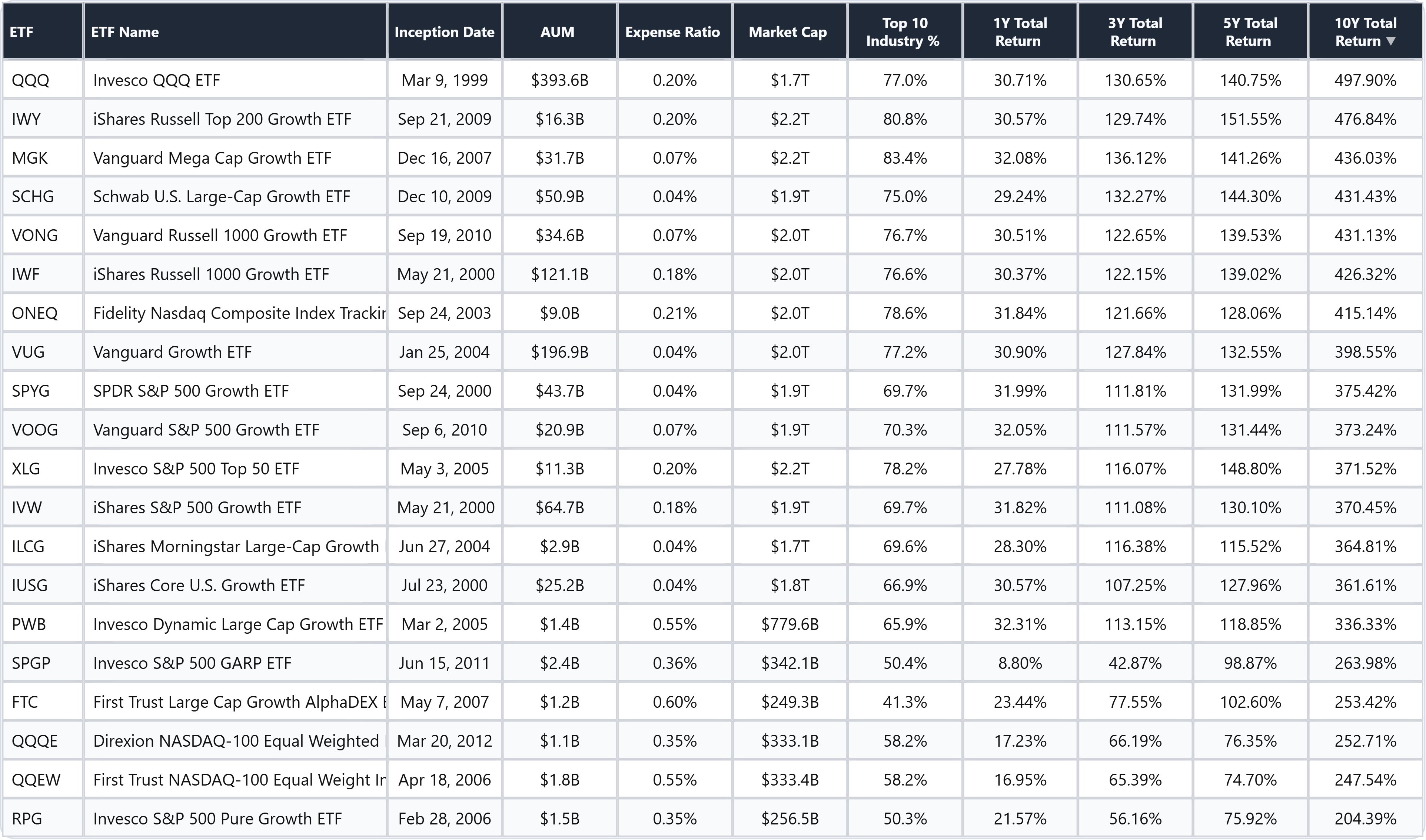
Task: Sort by the ETF Name column header
Action: click(125, 32)
